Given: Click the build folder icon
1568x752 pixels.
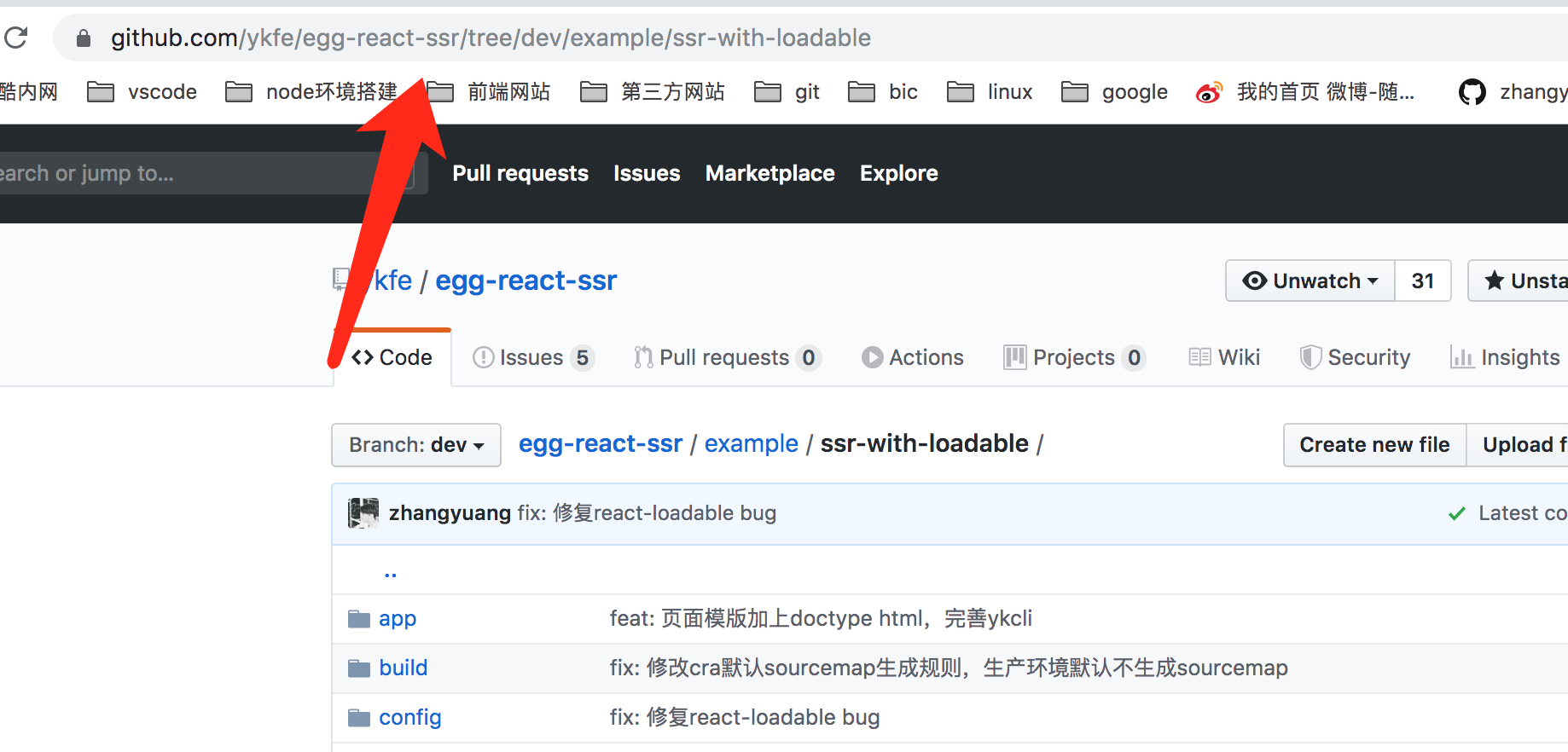Looking at the screenshot, I should [x=359, y=668].
